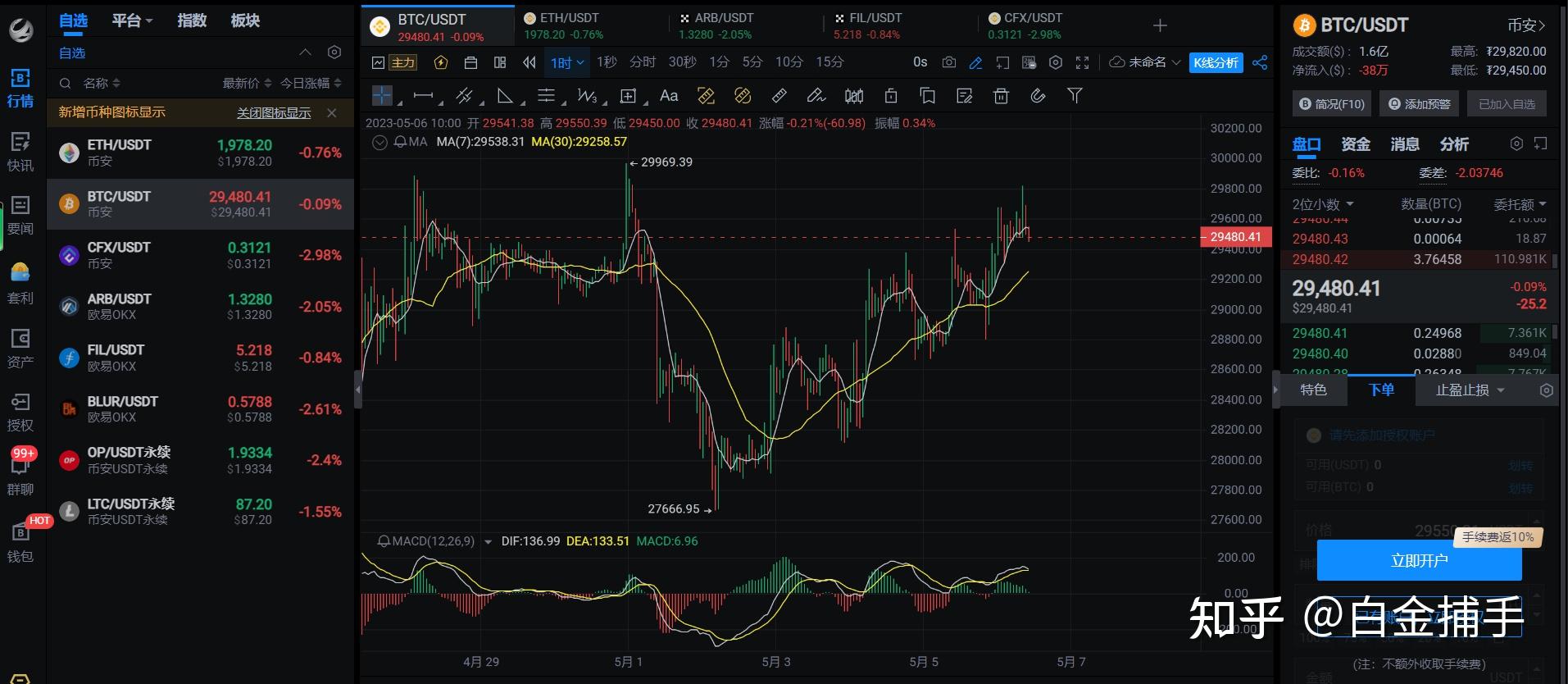Click the trash can delete drawings icon

(x=1001, y=96)
